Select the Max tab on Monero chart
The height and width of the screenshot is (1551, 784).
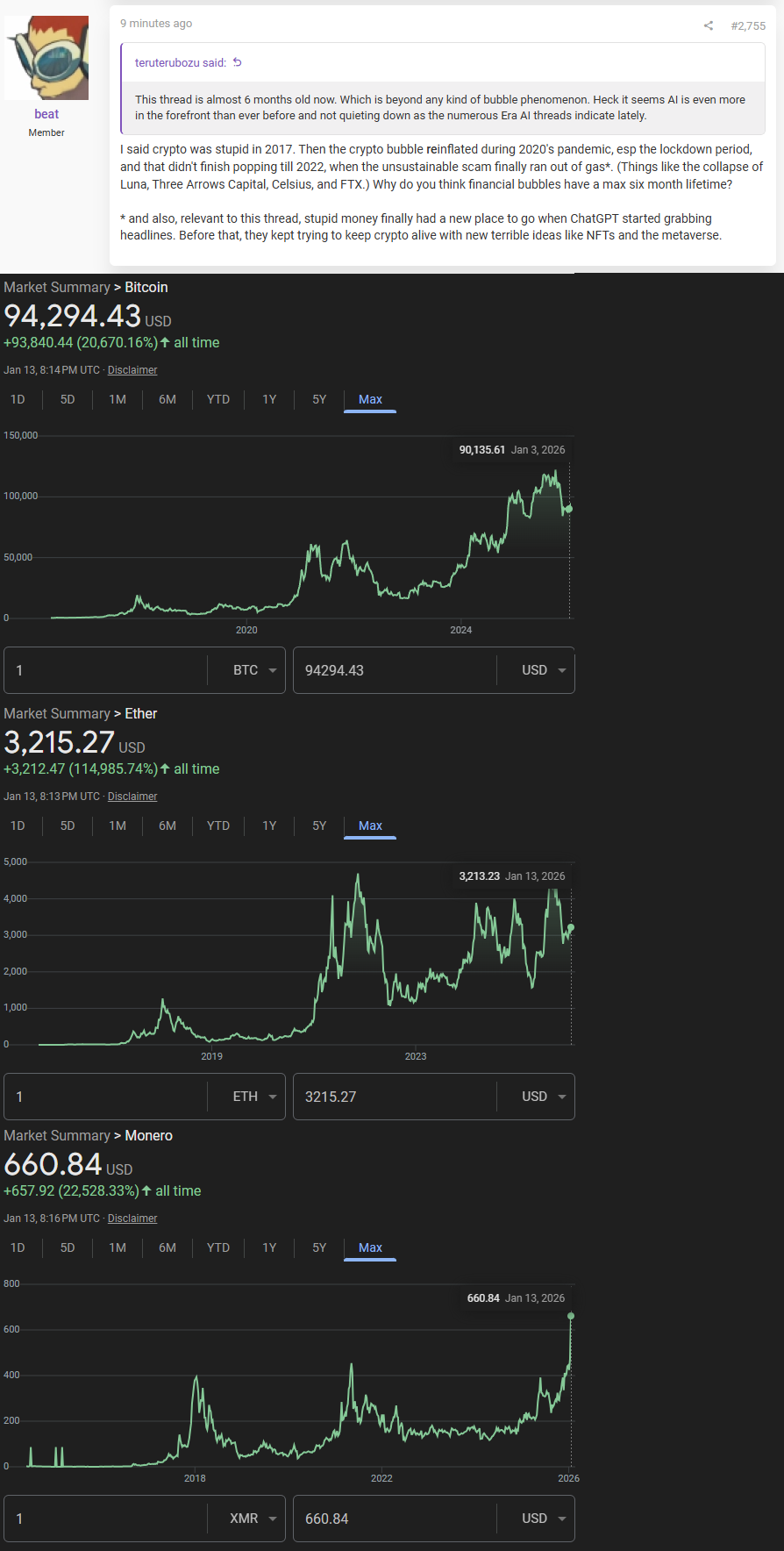click(370, 1247)
